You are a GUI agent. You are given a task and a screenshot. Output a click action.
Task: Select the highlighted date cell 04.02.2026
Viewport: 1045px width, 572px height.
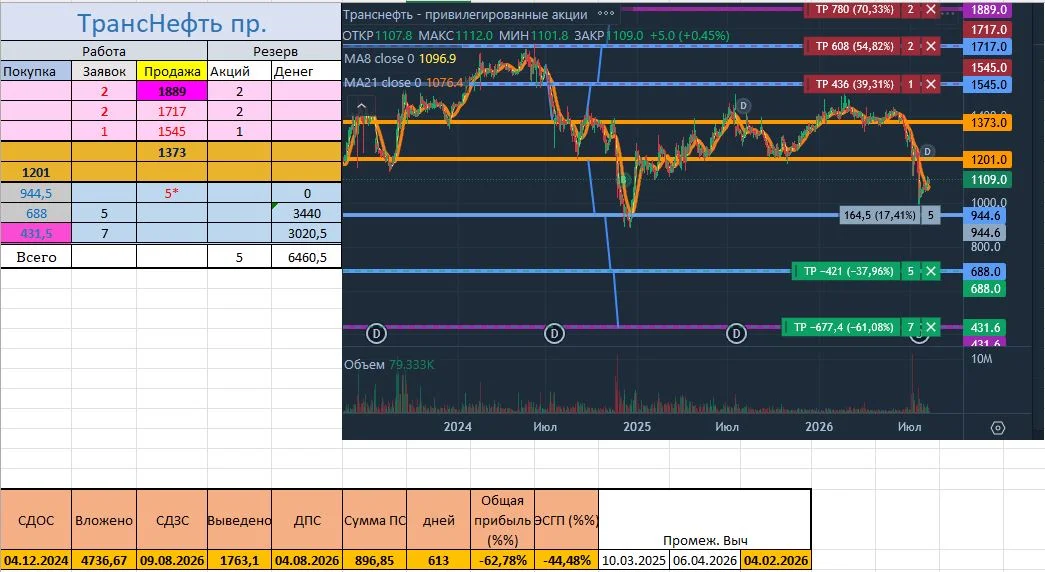coord(776,561)
